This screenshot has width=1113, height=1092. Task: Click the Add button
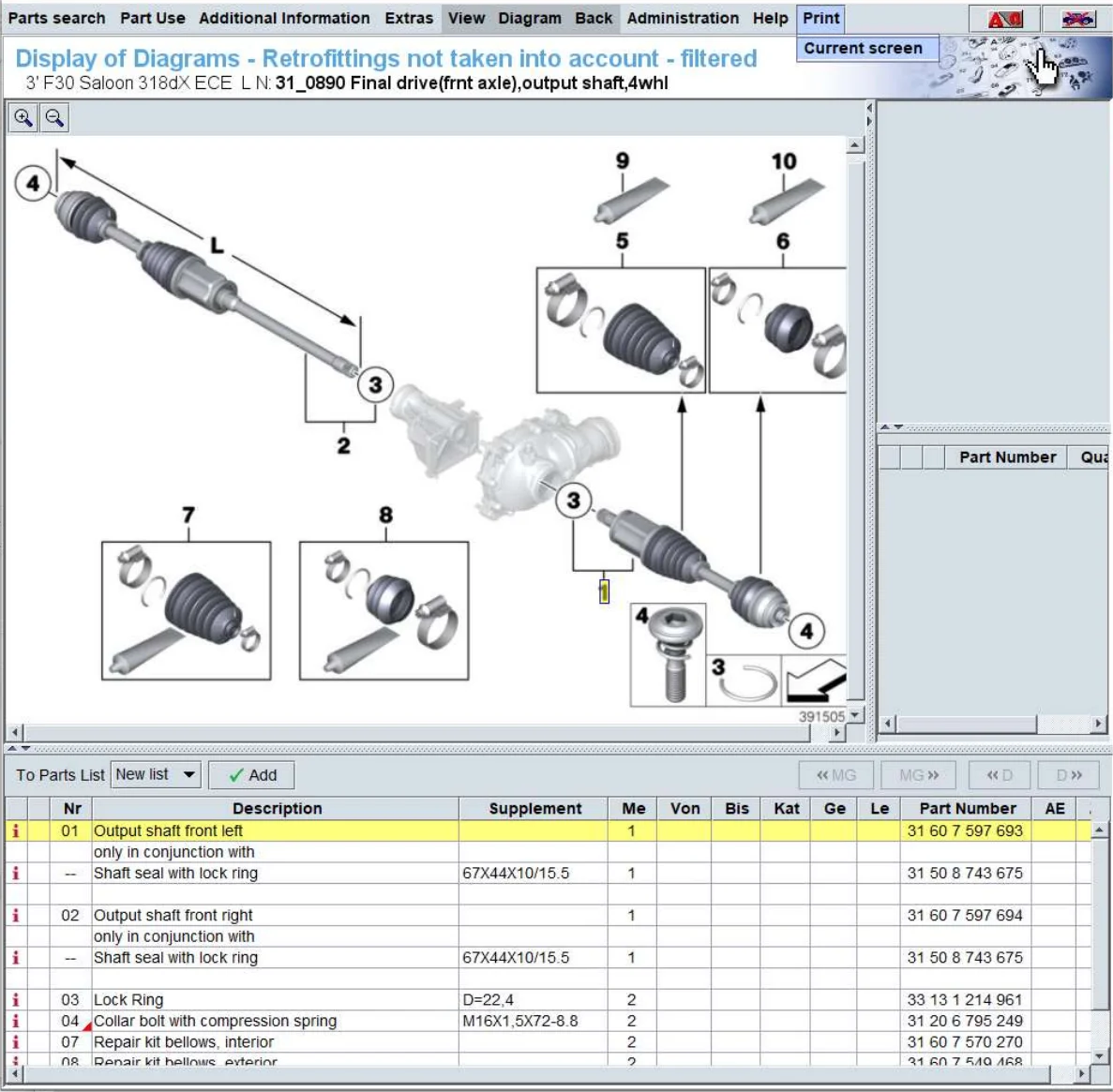pos(252,775)
